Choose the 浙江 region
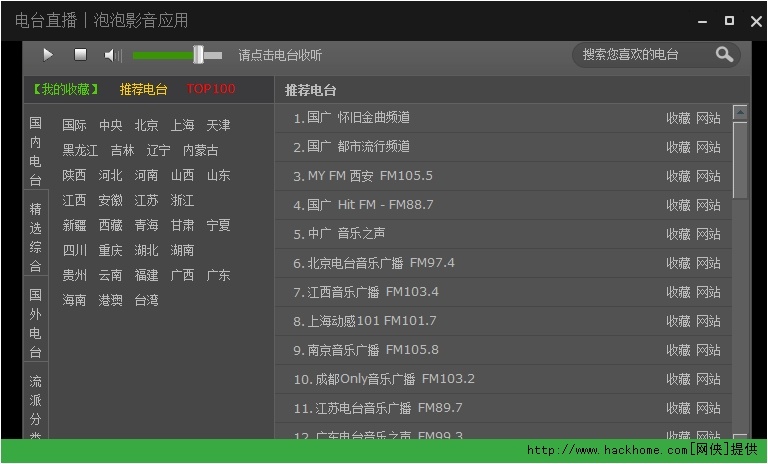Image resolution: width=768 pixels, height=464 pixels. click(182, 200)
